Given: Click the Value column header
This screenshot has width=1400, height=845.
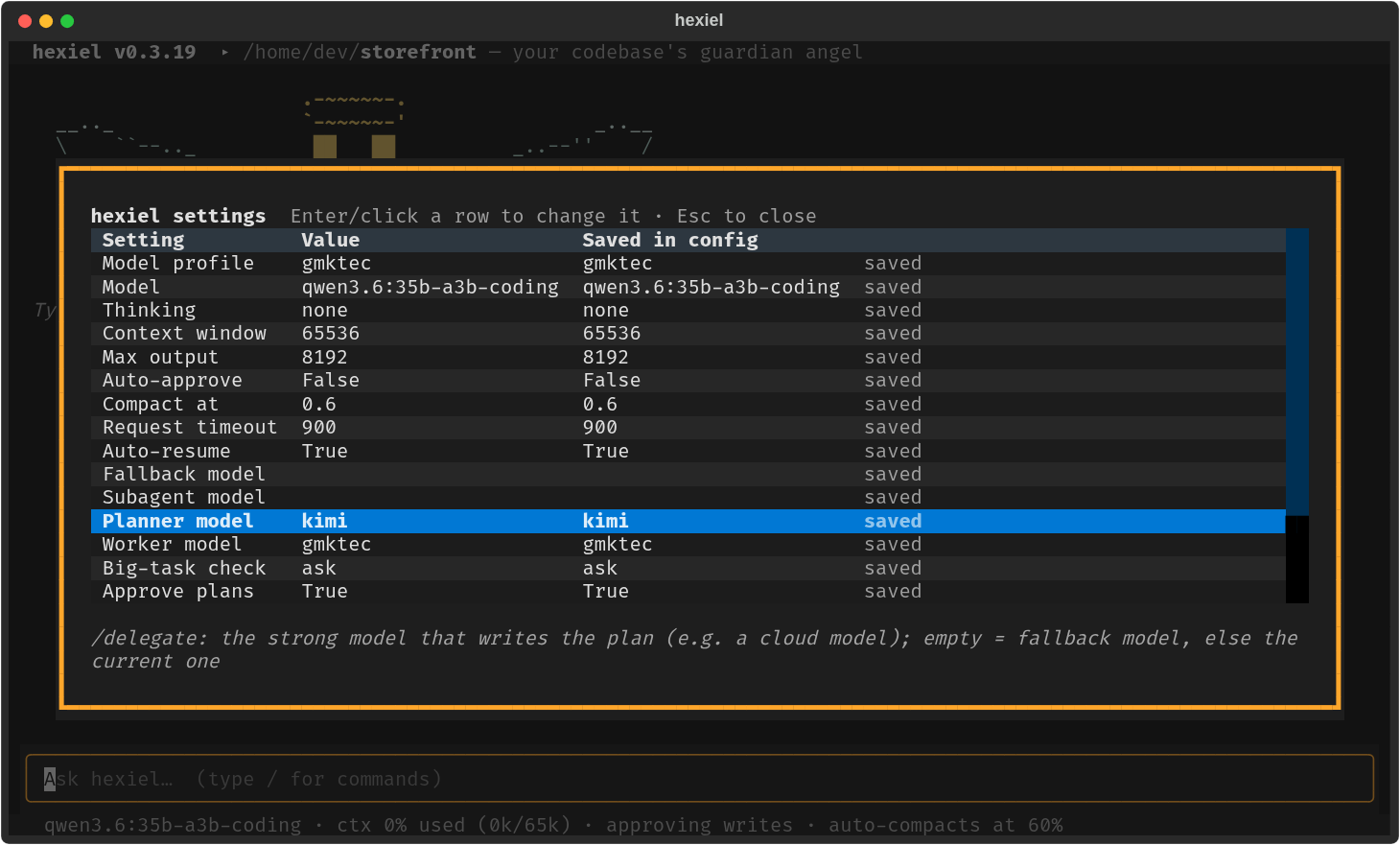Looking at the screenshot, I should click(x=331, y=241).
